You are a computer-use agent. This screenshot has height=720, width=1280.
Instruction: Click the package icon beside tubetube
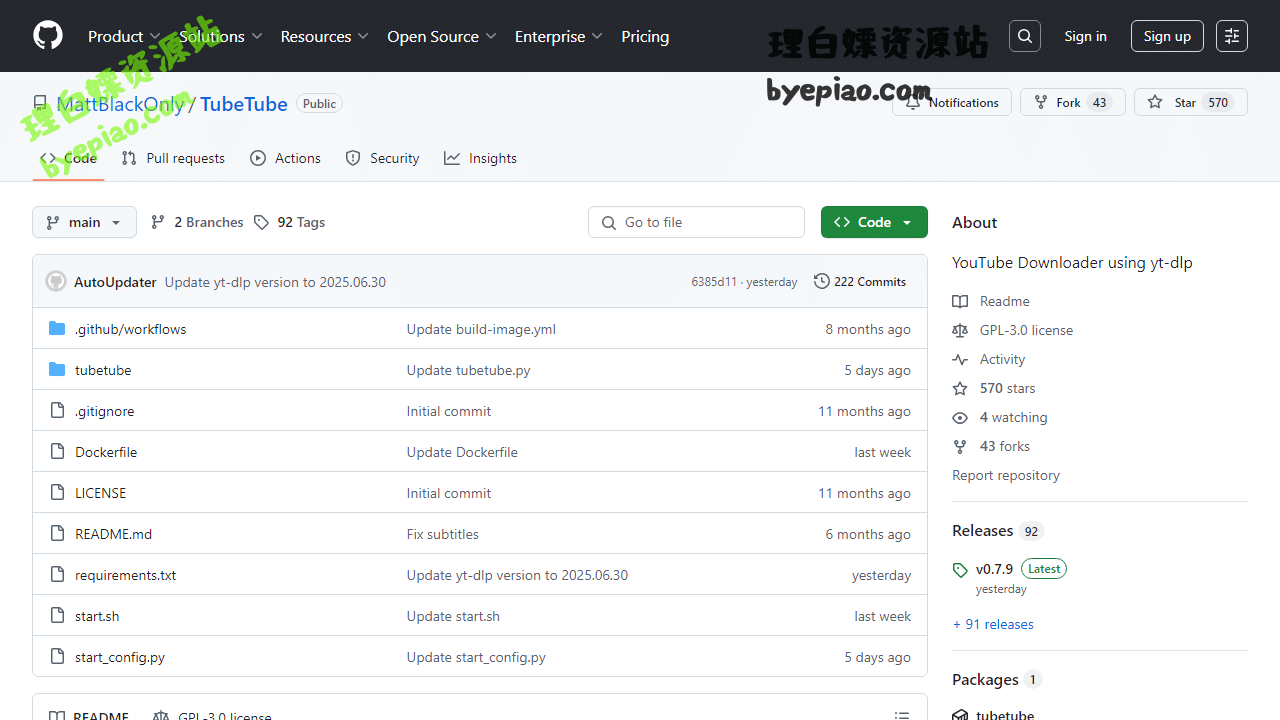960,716
